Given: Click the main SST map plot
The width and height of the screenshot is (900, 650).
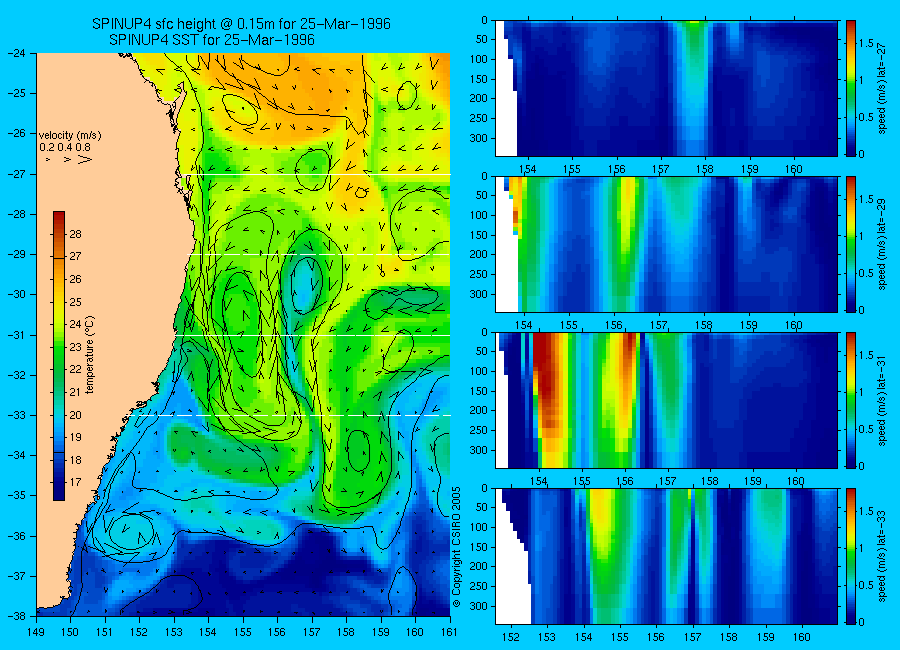Looking at the screenshot, I should [x=243, y=335].
